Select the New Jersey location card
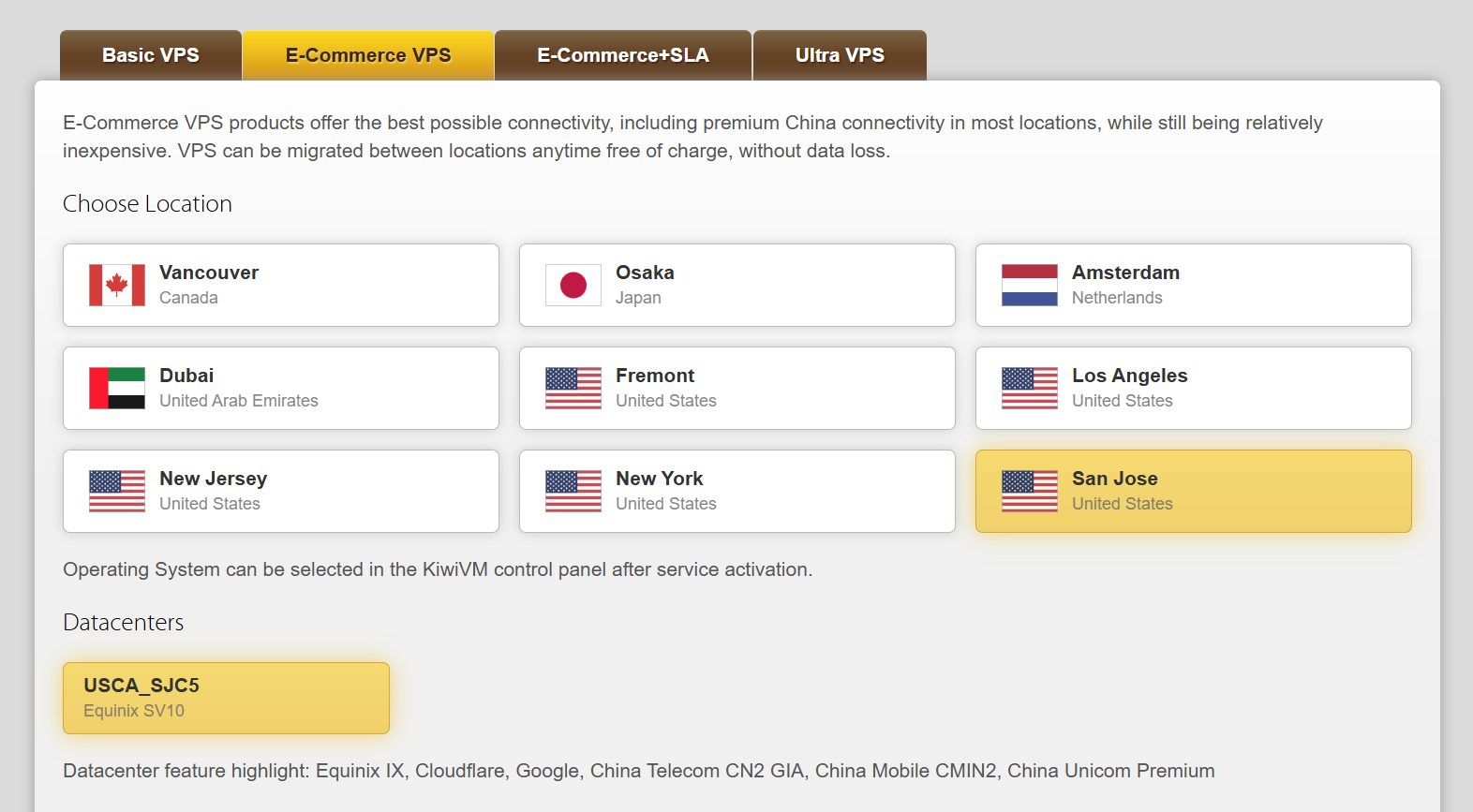Image resolution: width=1473 pixels, height=812 pixels. coord(281,491)
